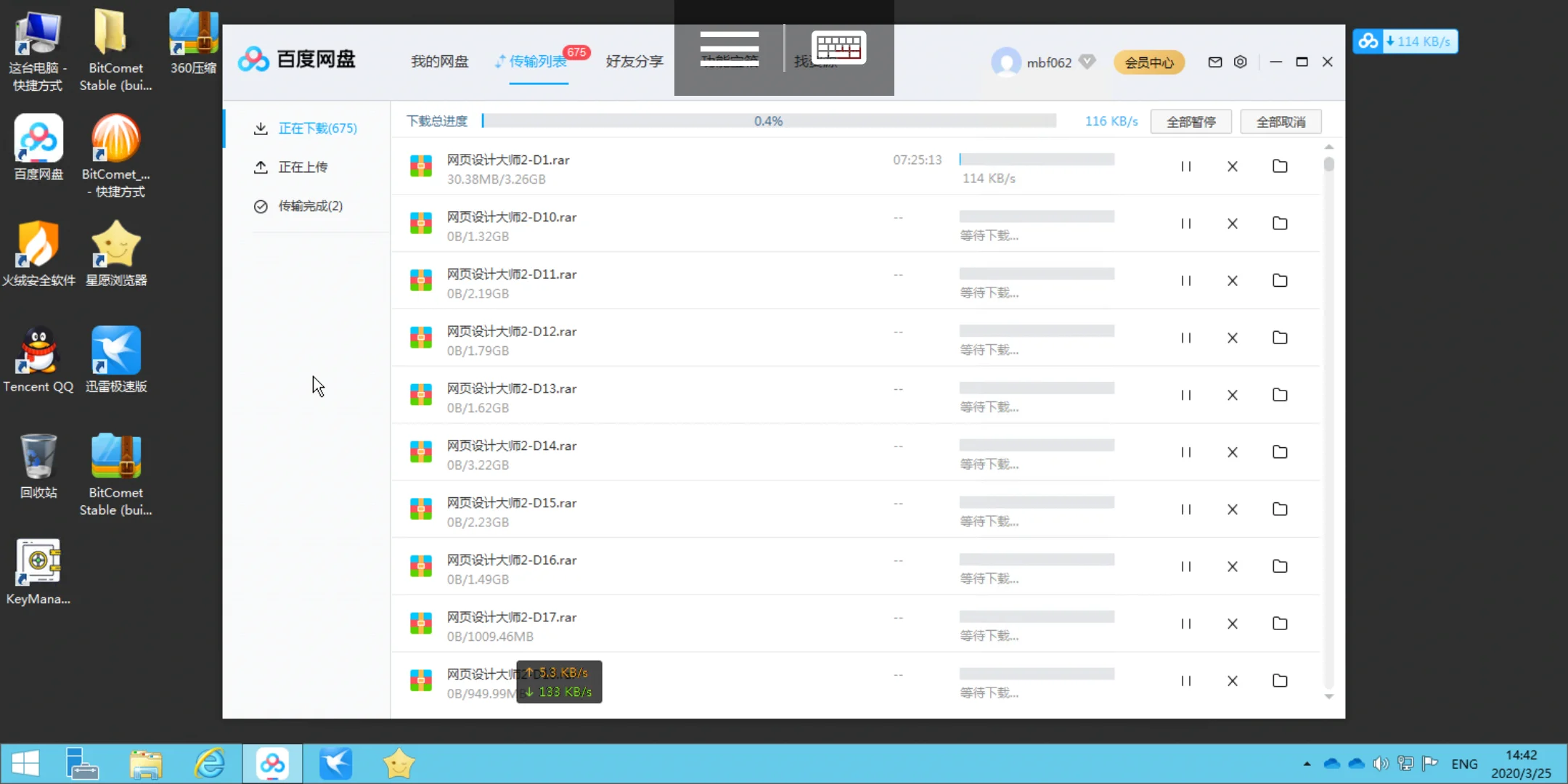Open folder location of 网页设计大师2-D1.rar

pyautogui.click(x=1280, y=166)
